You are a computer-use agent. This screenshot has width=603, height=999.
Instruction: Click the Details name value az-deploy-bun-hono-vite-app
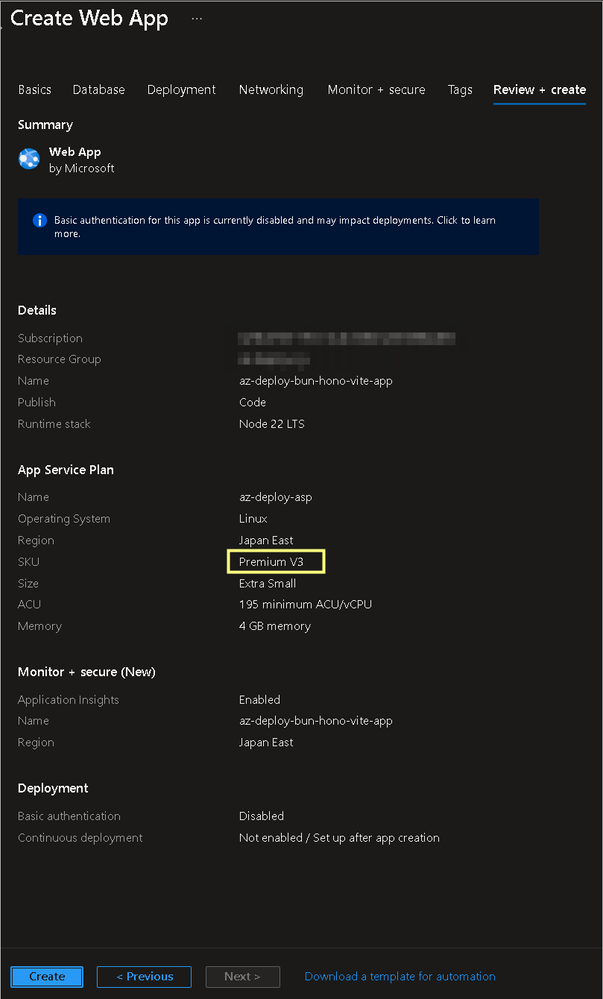tap(316, 381)
